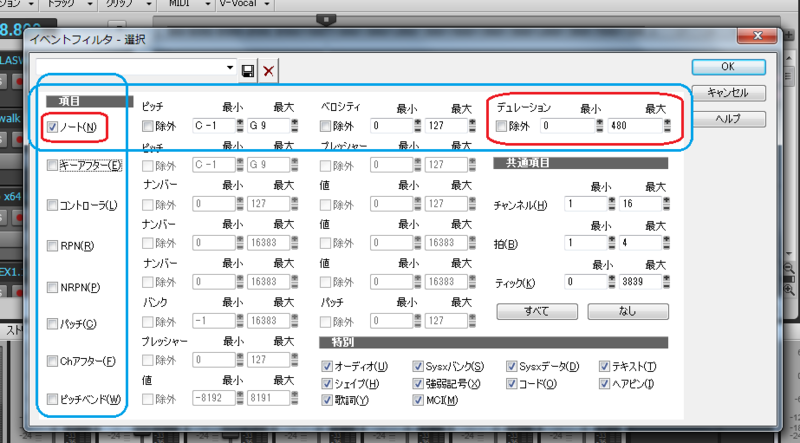Adjust duration maximum 480 spinner arrows
800x443 pixels.
tap(667, 126)
